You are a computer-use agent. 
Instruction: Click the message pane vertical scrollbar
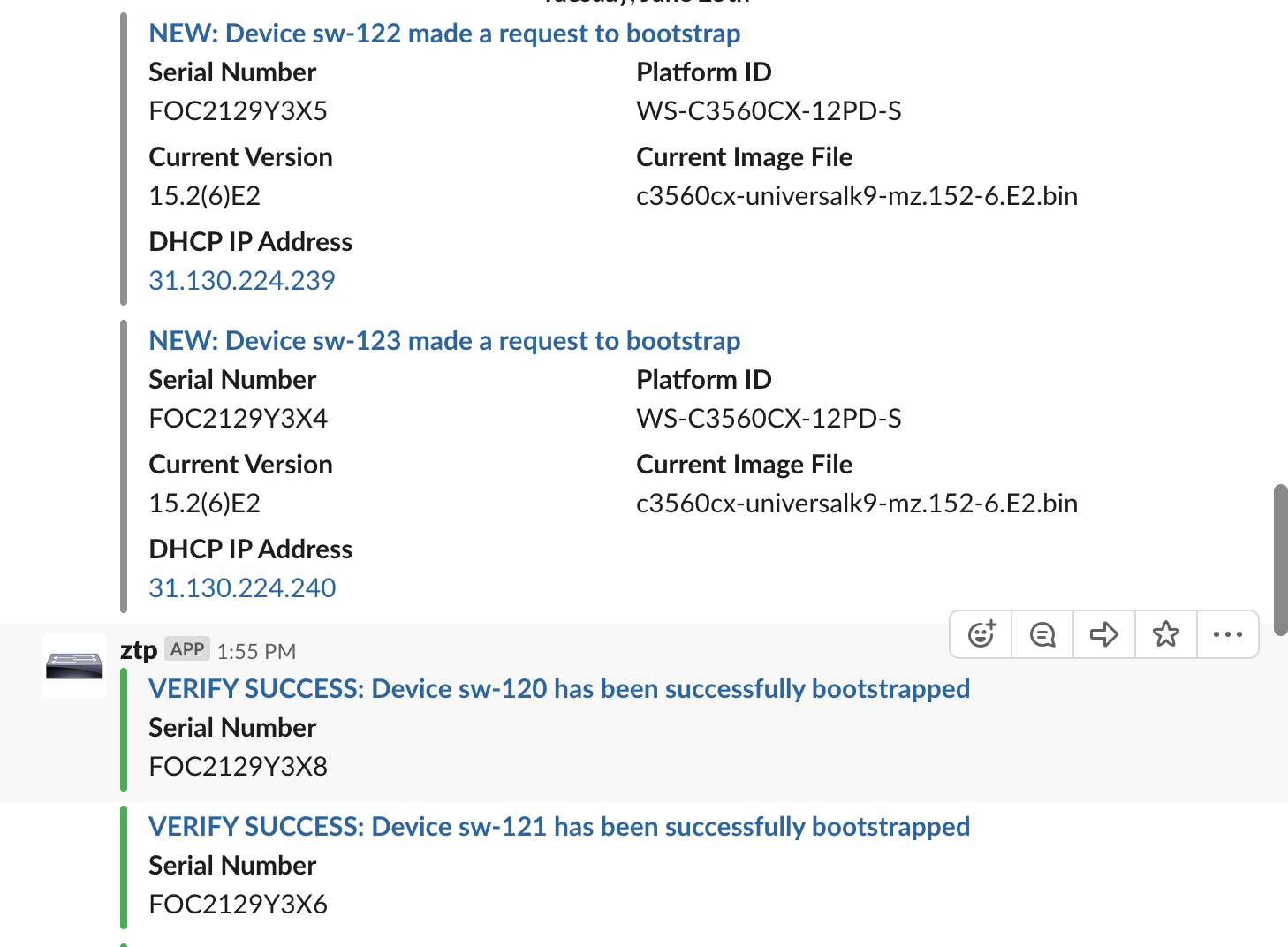coord(1281,560)
